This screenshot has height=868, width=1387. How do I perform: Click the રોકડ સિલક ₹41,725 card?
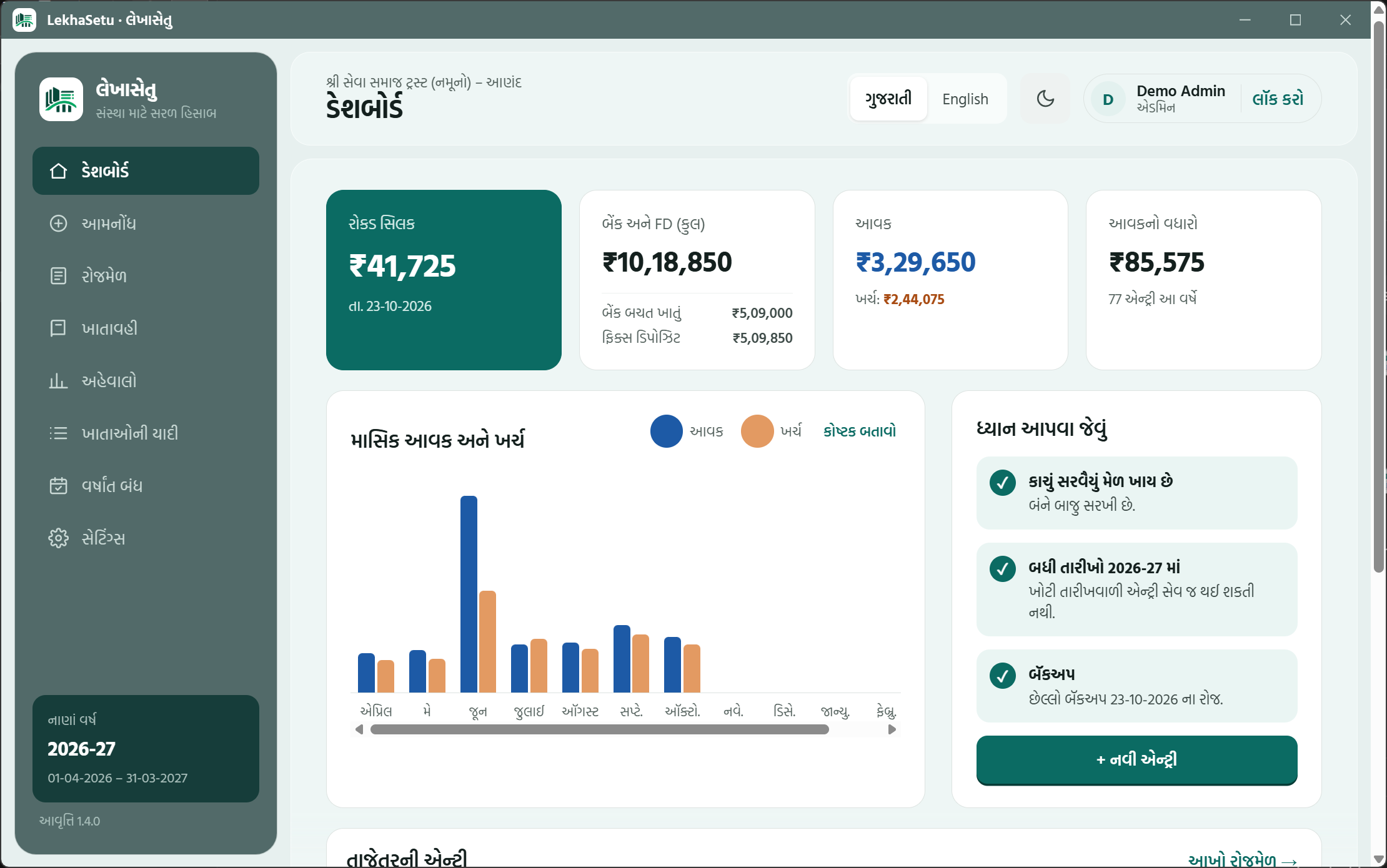444,280
